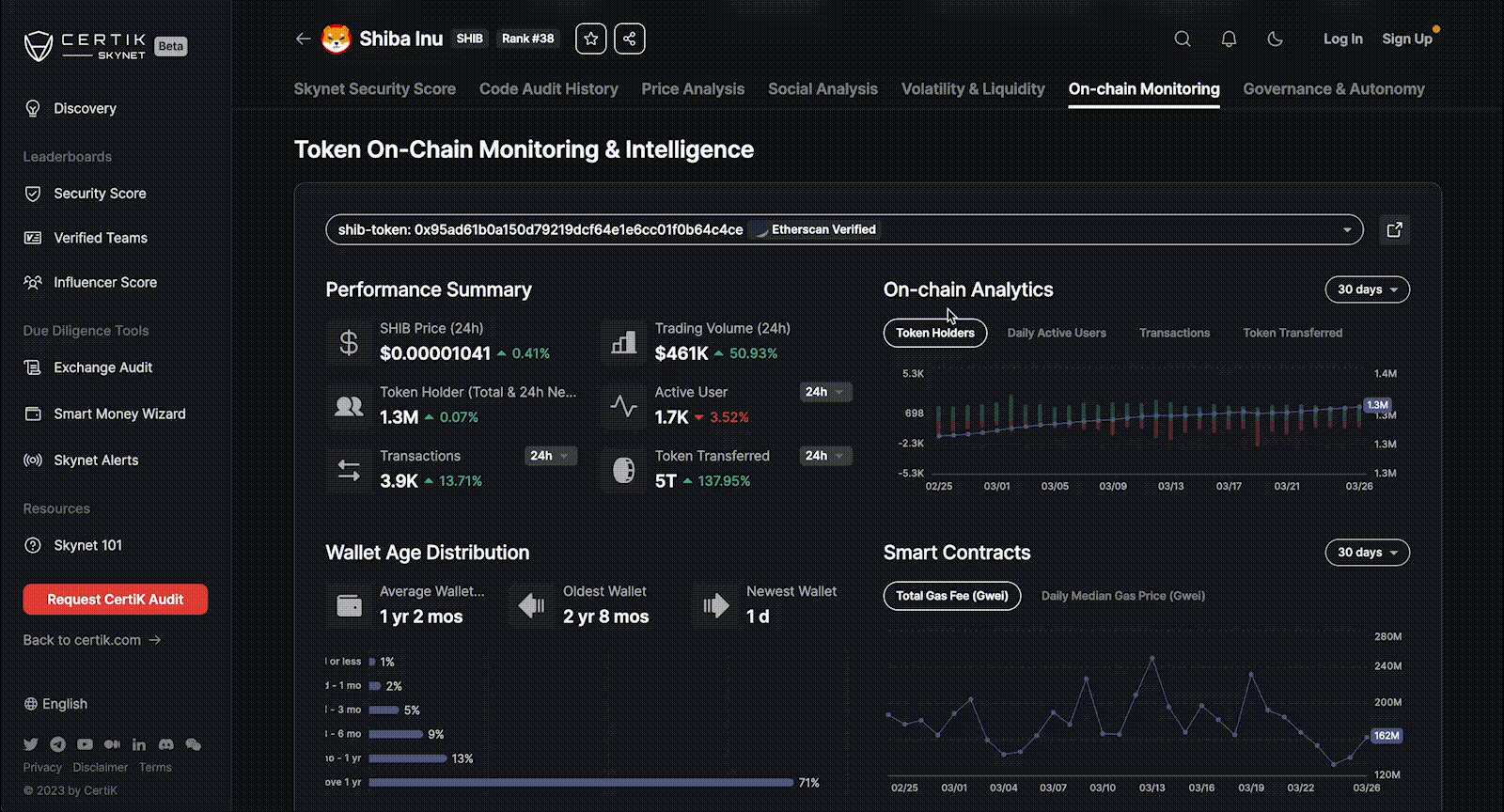Open Security Score leaderboard
This screenshot has height=812, width=1504.
tap(86, 194)
